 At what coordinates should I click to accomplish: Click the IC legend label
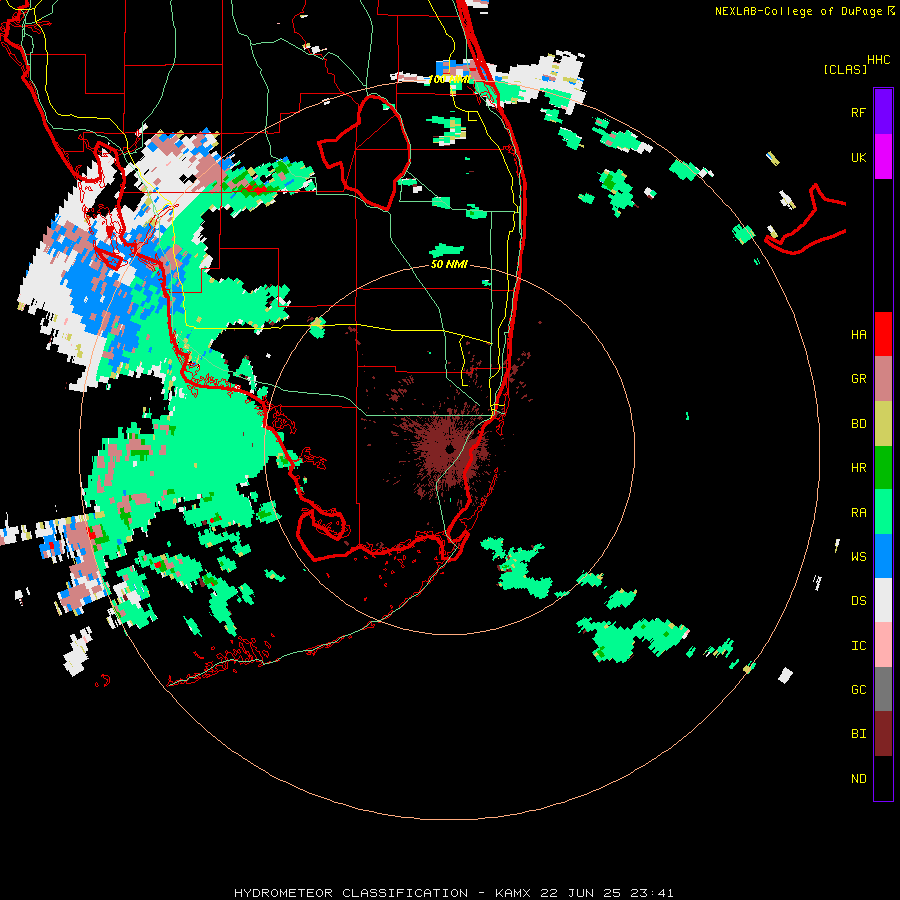point(858,646)
